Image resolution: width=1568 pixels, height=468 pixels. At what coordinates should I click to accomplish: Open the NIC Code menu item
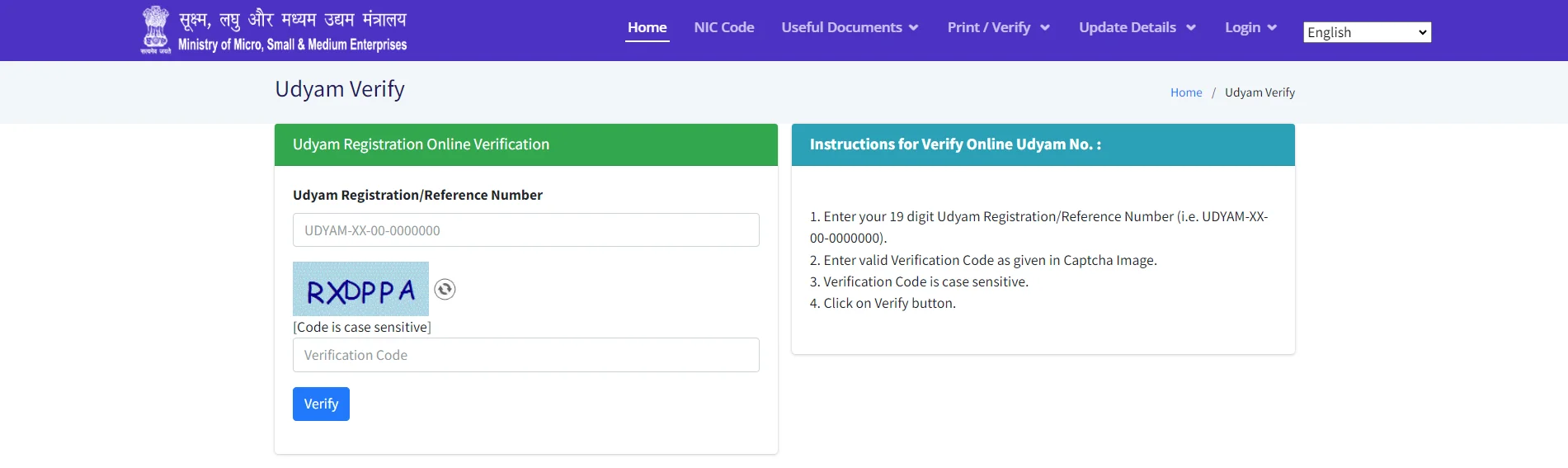coord(723,27)
